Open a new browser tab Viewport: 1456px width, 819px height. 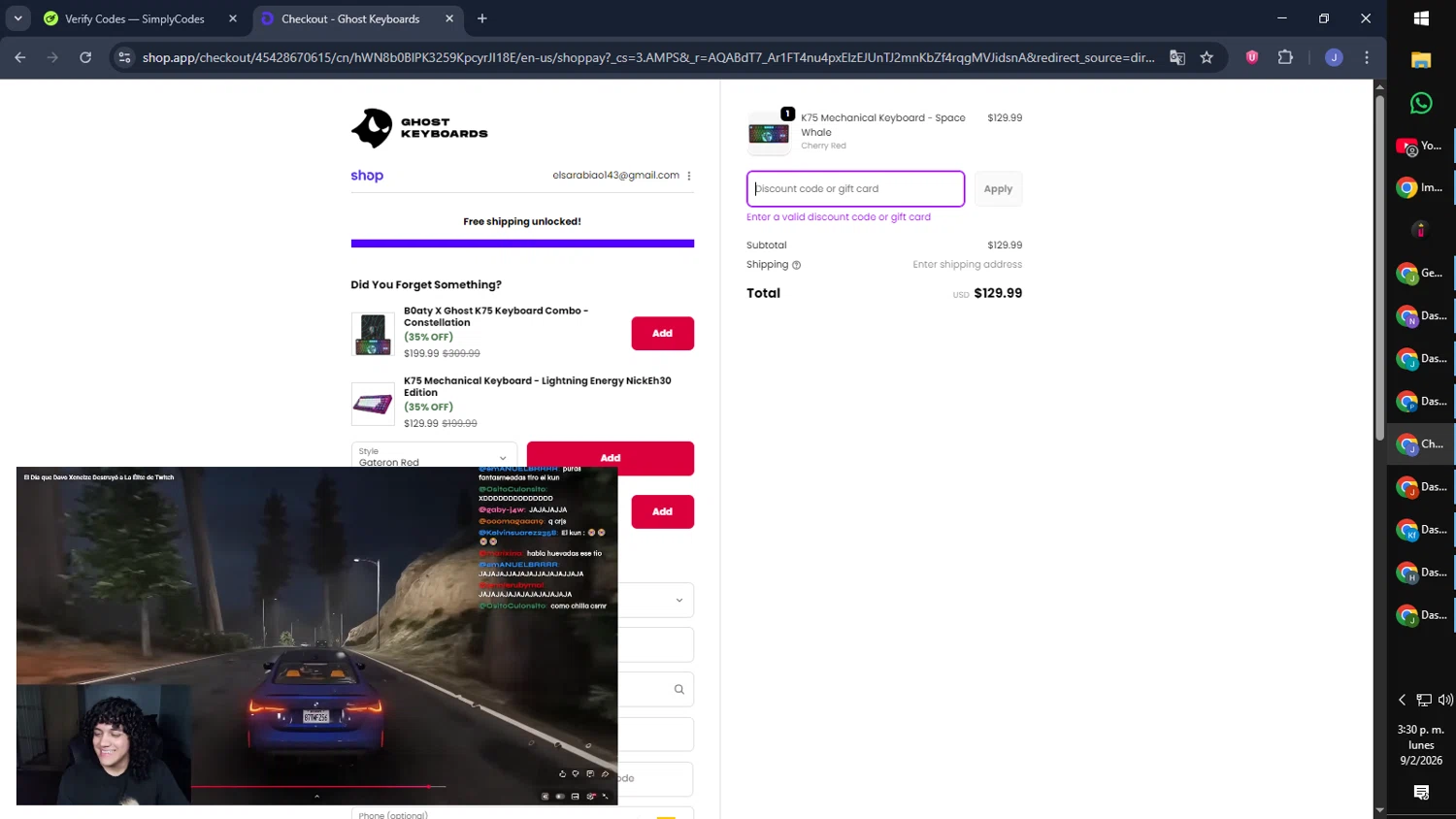(x=482, y=18)
